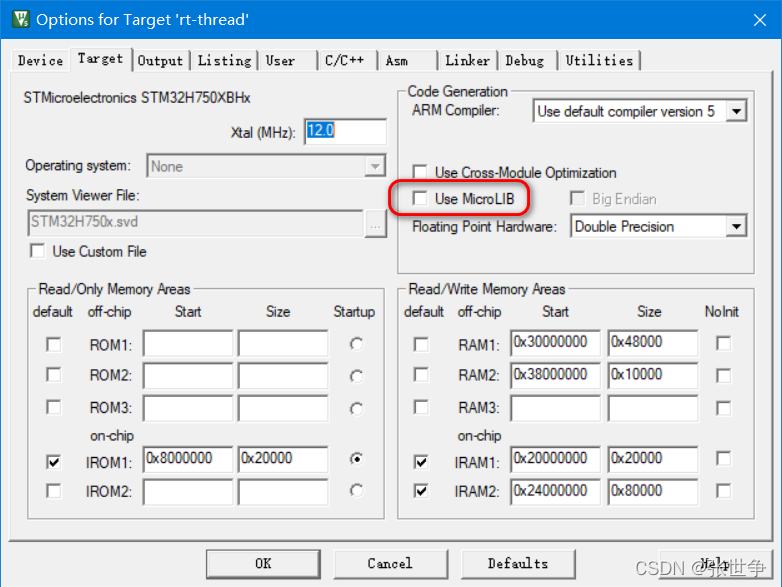This screenshot has width=782, height=587.
Task: Edit IRAM2 Size field 0x80000
Action: click(653, 492)
